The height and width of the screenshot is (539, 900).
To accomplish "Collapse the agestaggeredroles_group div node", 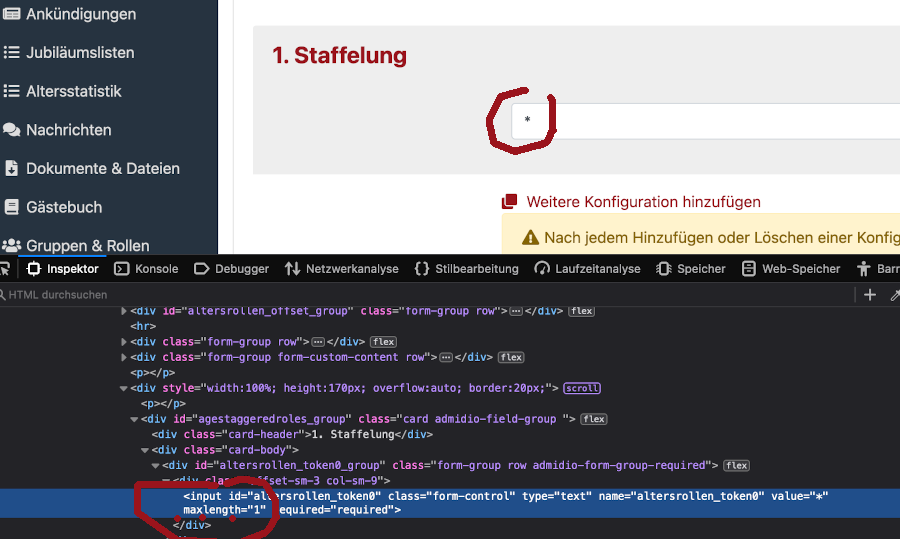I will click(x=134, y=419).
